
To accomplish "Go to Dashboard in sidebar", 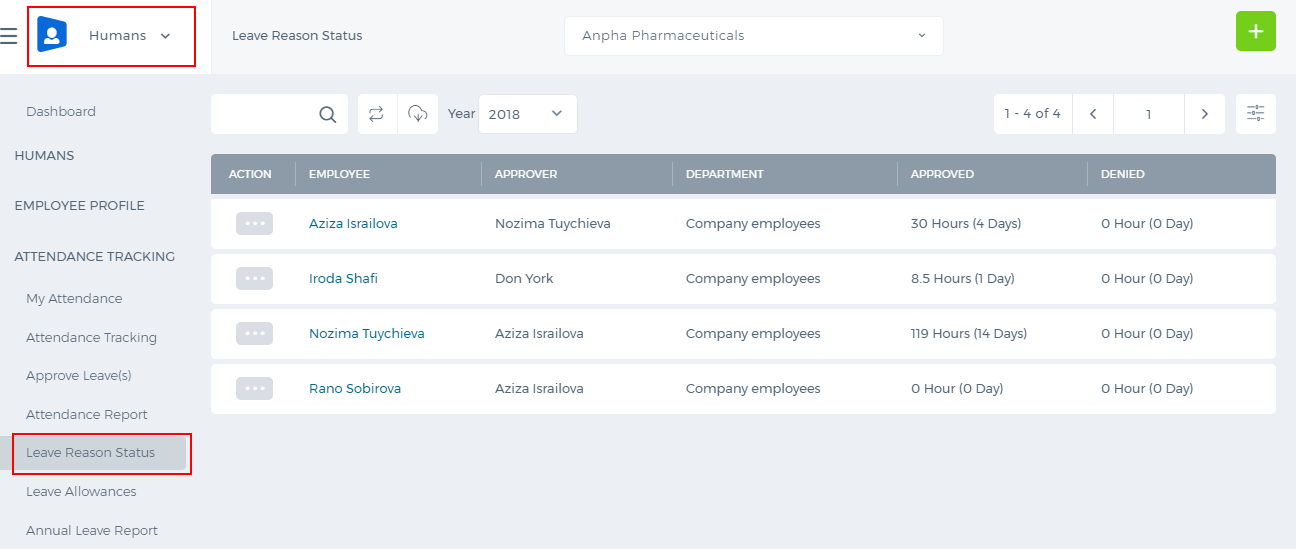I will [61, 112].
